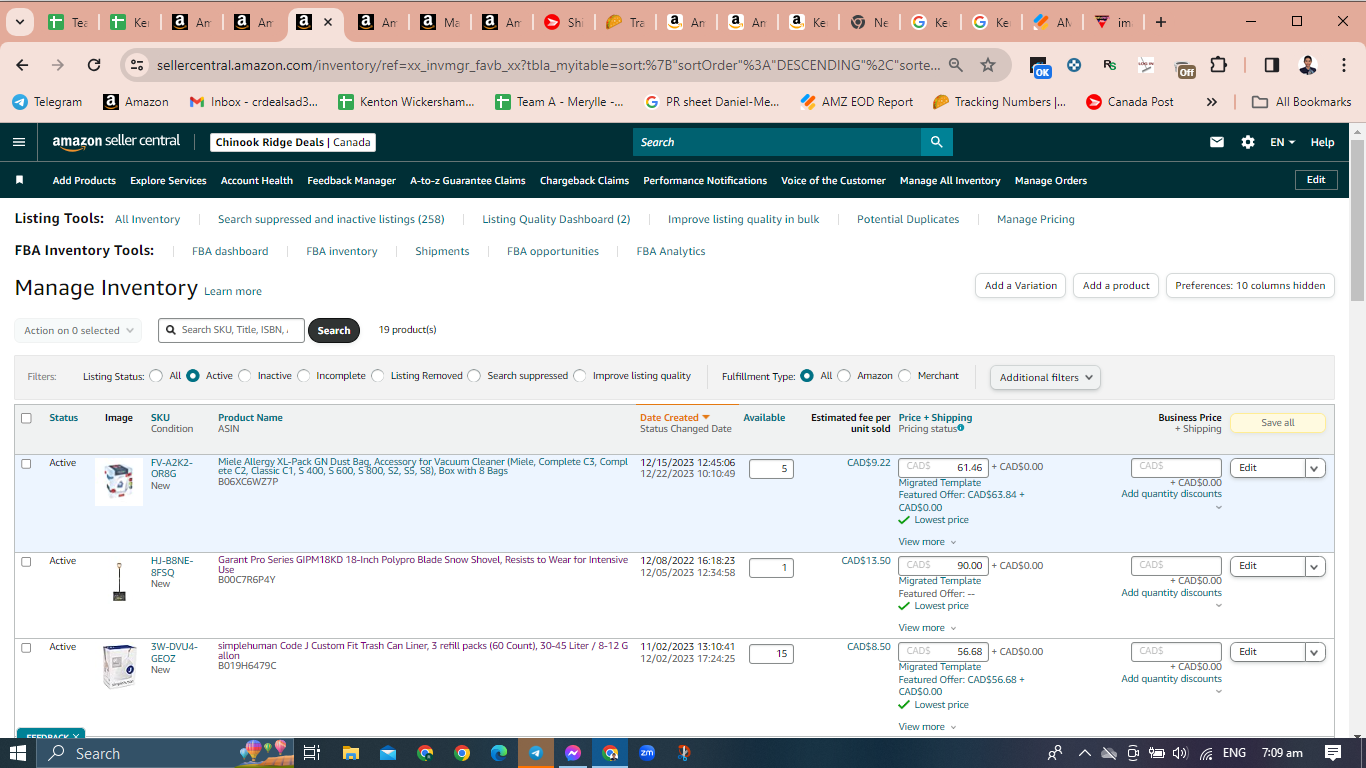
Task: Select the All listing status radio
Action: point(156,376)
